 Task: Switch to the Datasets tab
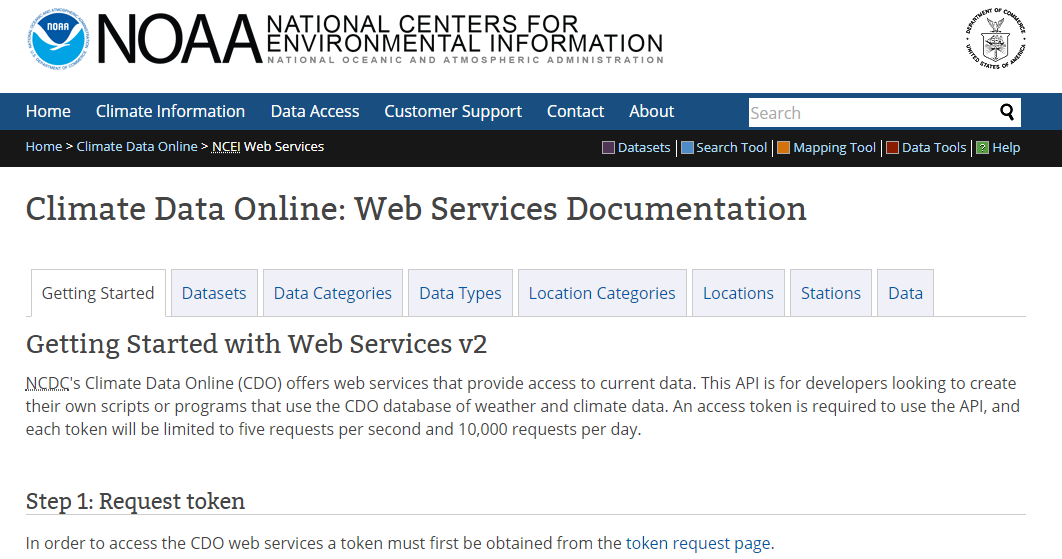click(214, 293)
